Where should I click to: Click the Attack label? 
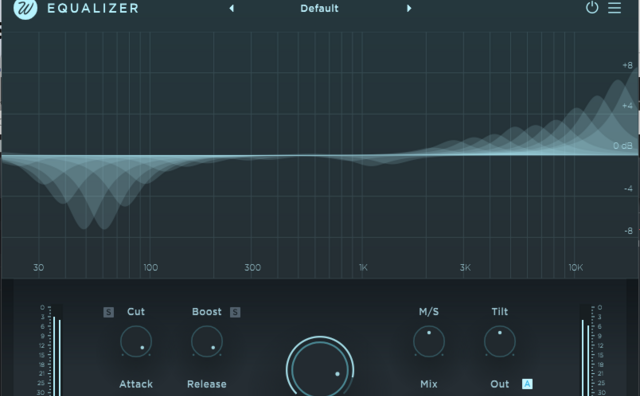click(x=136, y=384)
